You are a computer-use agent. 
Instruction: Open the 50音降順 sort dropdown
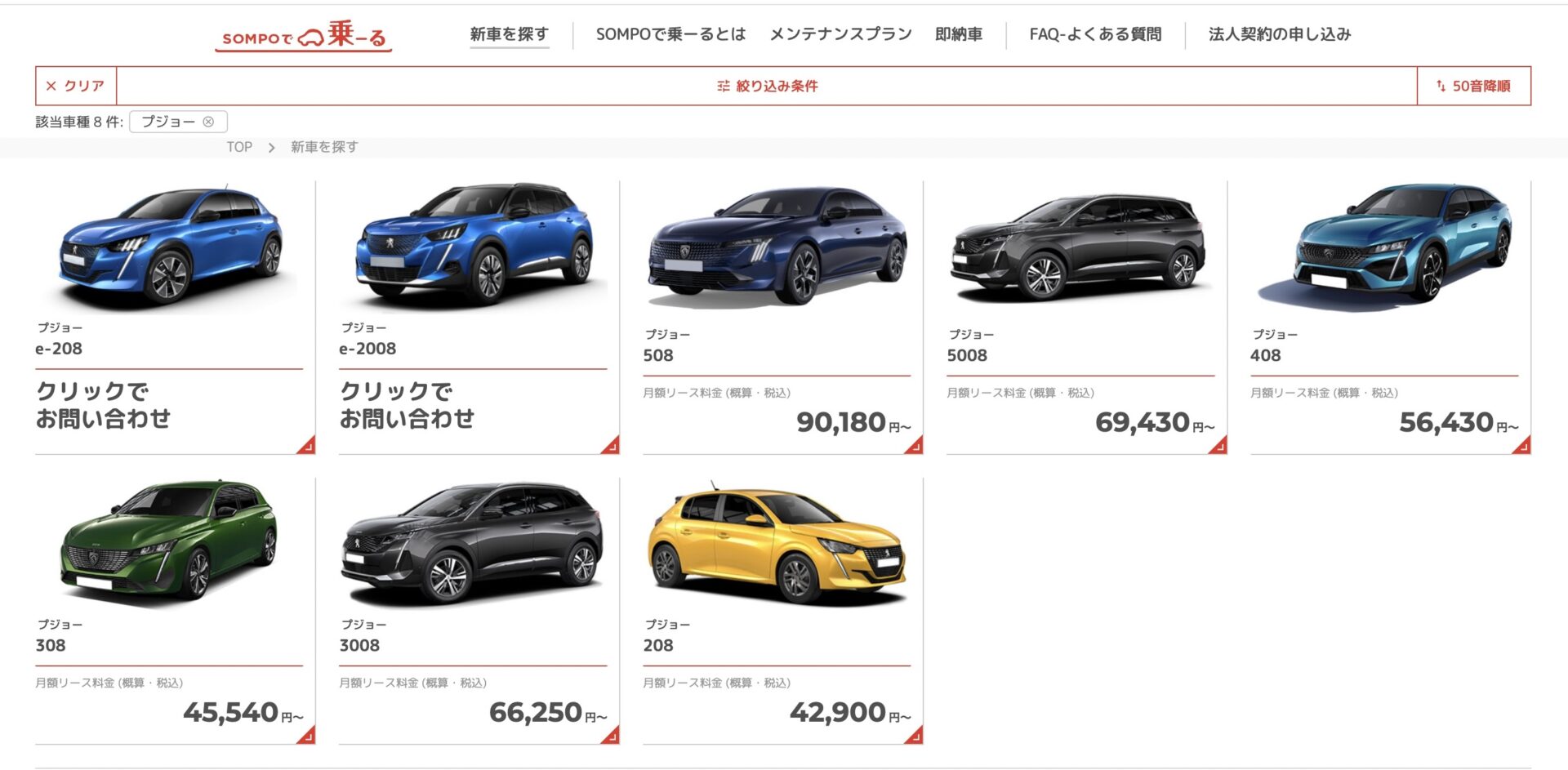(x=1474, y=86)
